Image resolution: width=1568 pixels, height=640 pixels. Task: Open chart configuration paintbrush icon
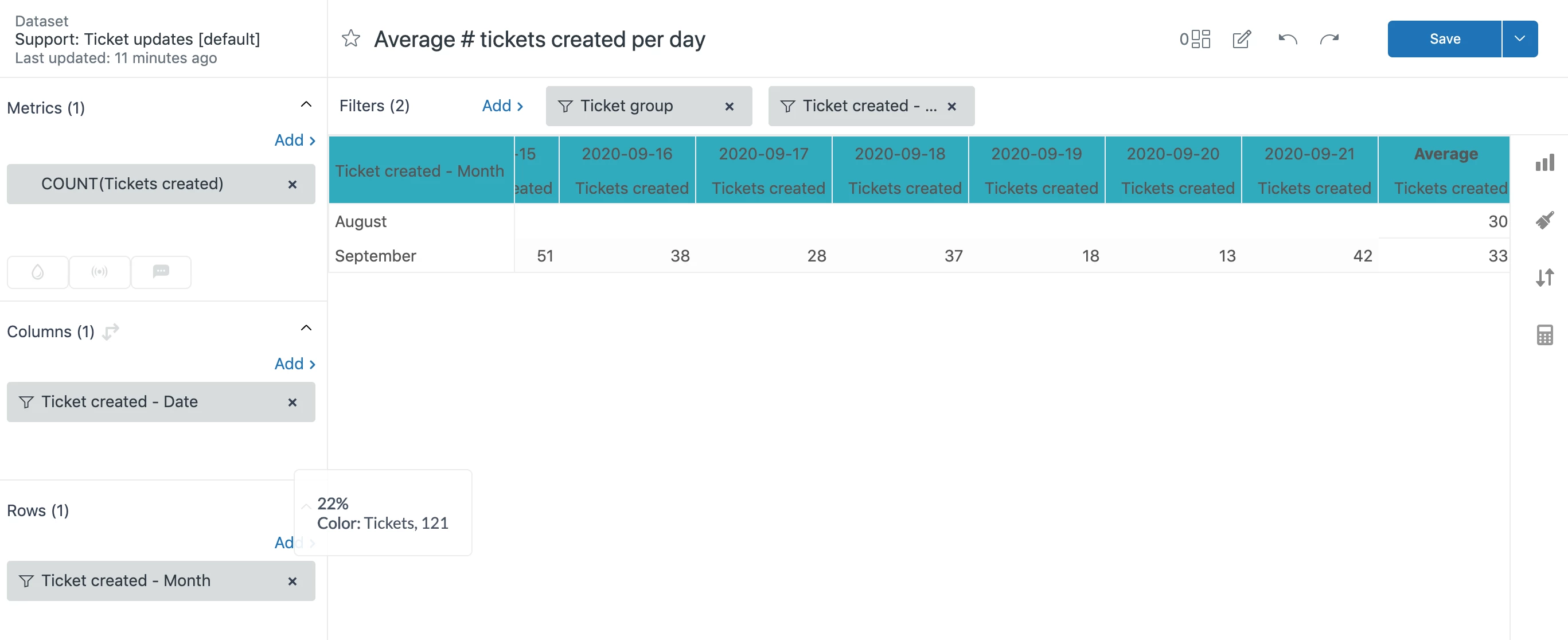point(1544,220)
